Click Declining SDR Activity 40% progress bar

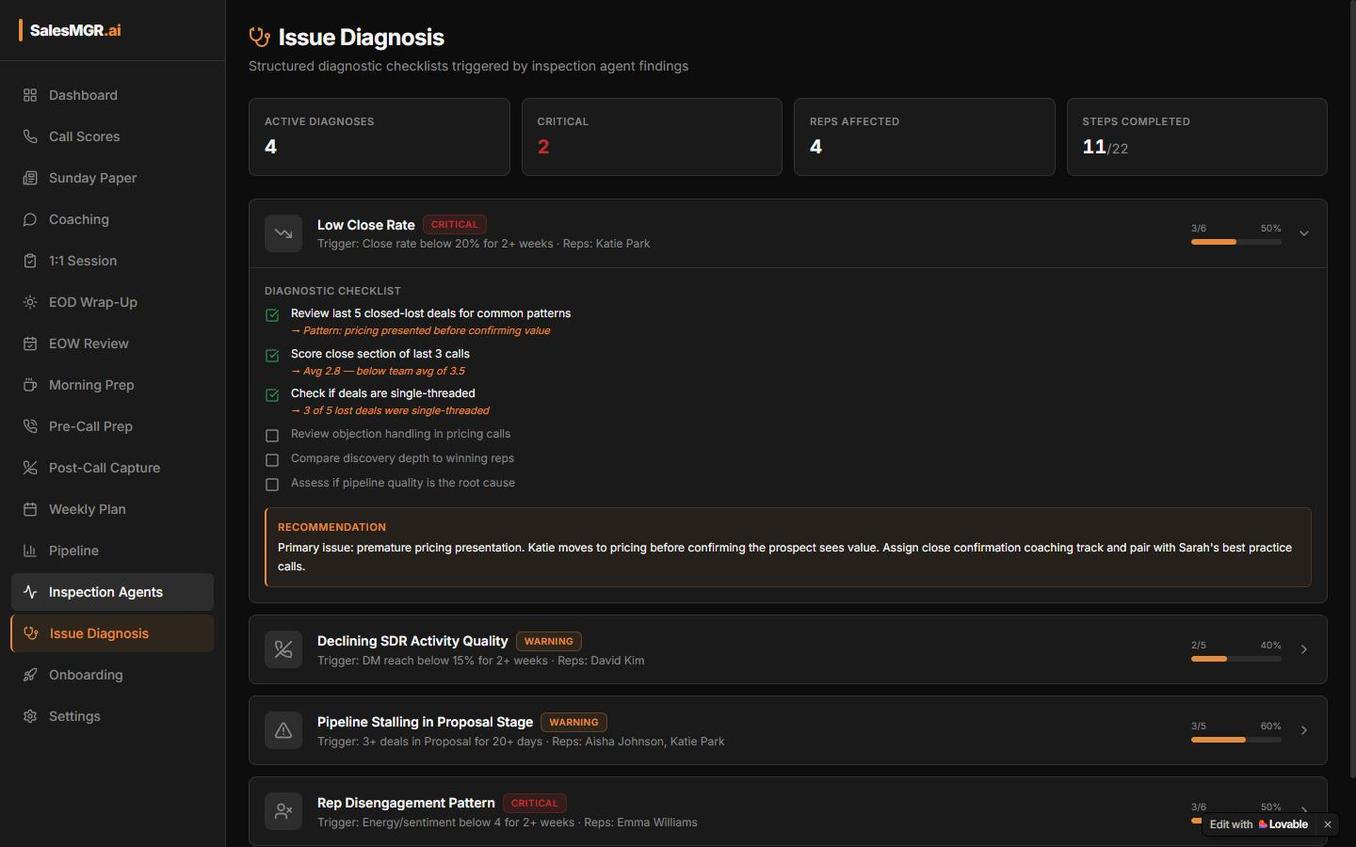click(x=1236, y=659)
